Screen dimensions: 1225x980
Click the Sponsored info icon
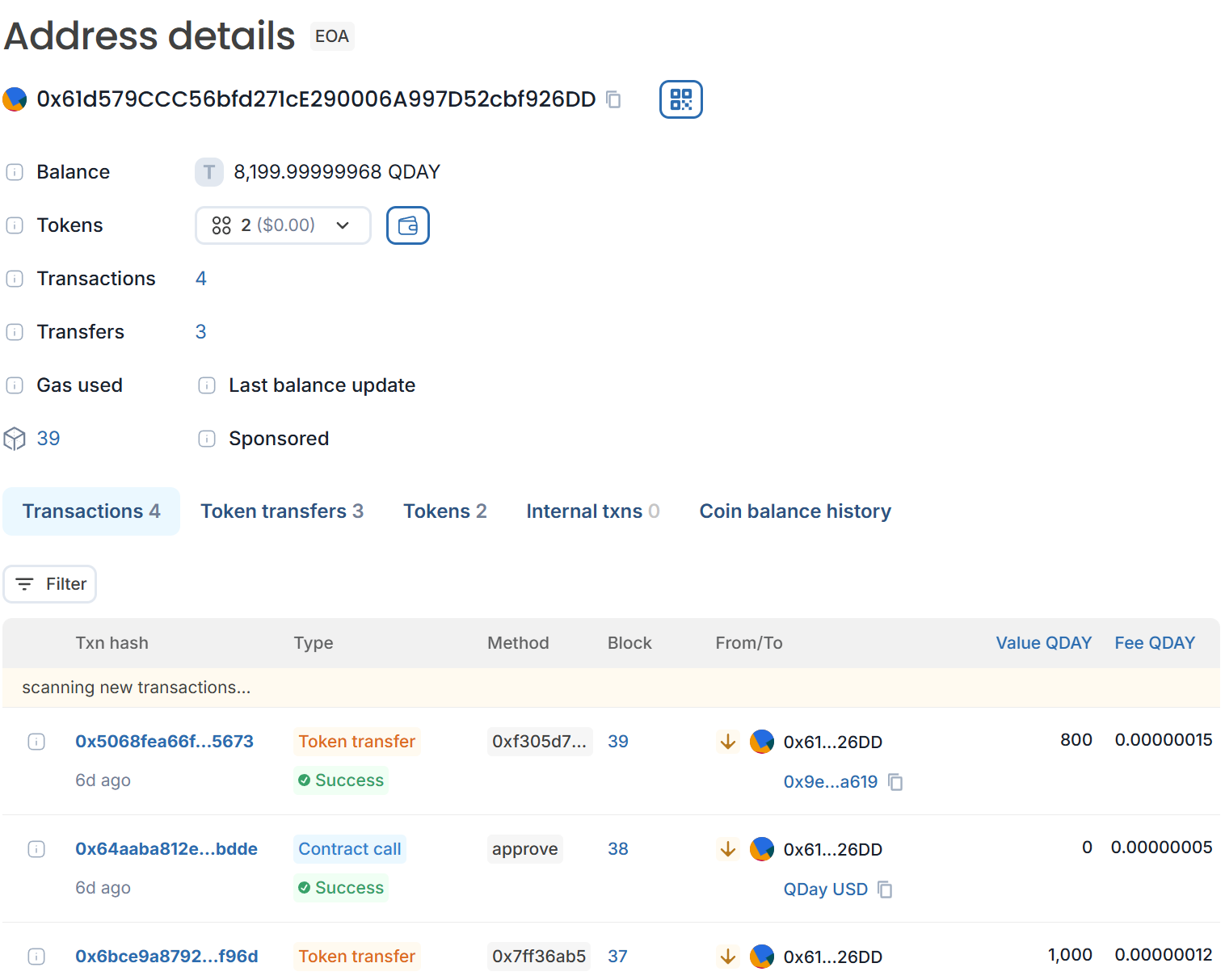[207, 439]
